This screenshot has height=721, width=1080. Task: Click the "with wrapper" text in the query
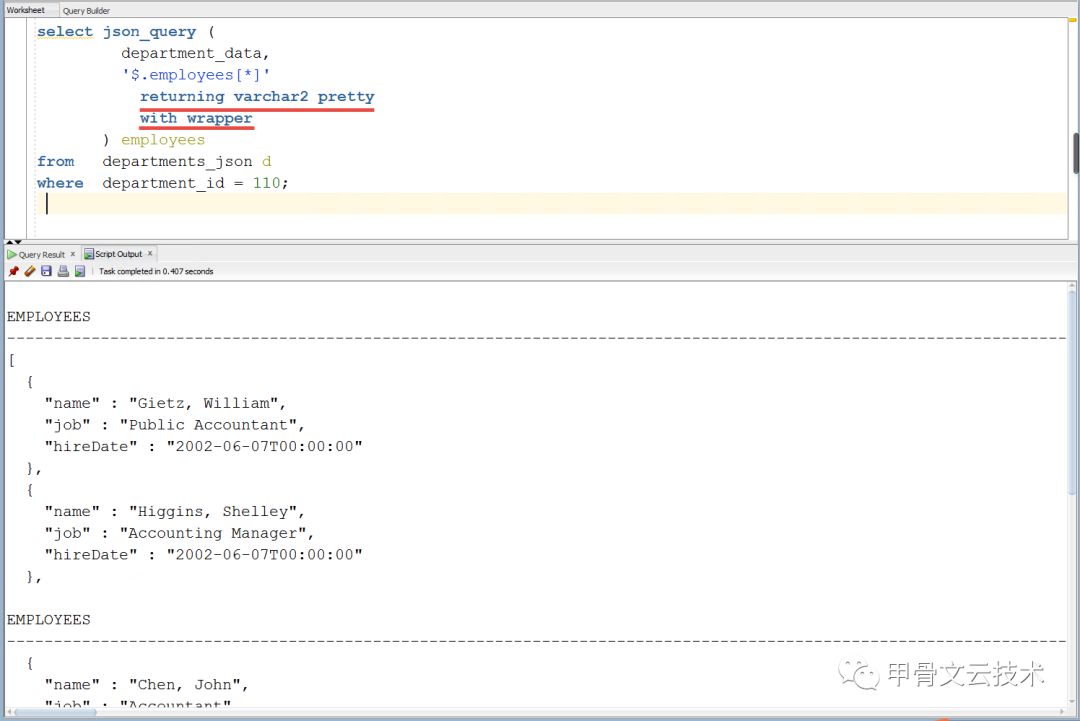coord(196,118)
